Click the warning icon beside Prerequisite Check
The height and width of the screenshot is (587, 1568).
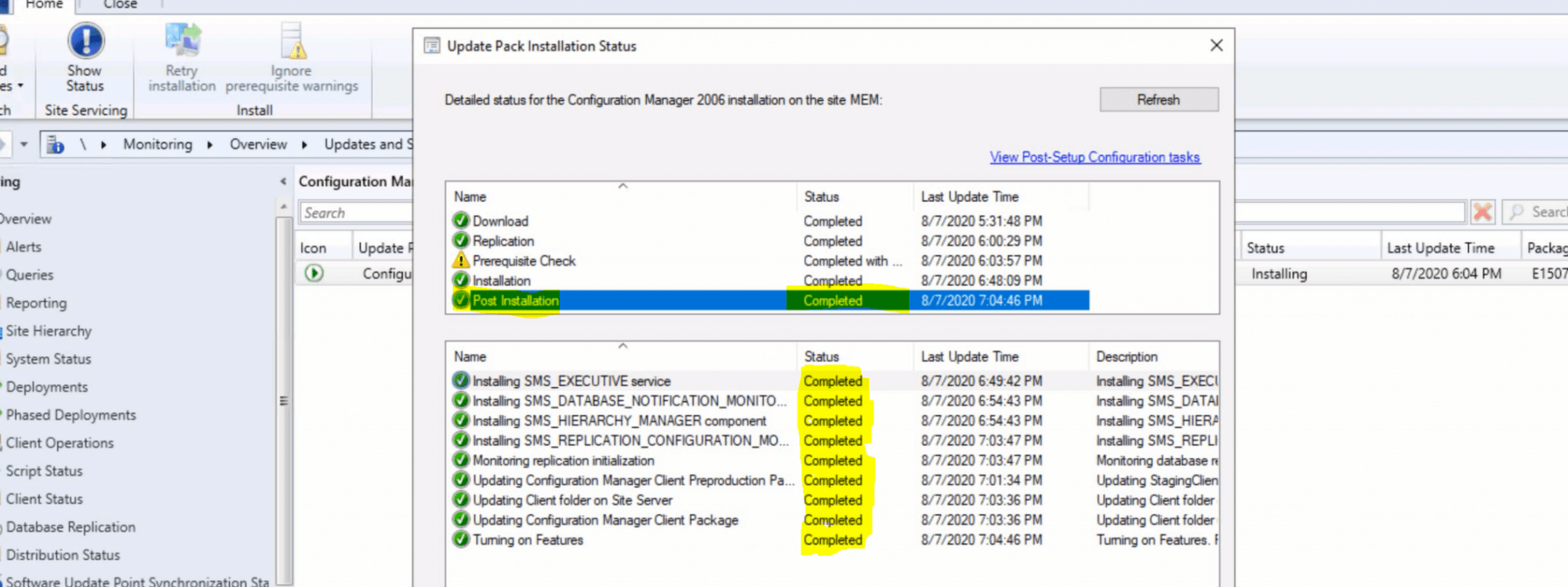[x=461, y=260]
